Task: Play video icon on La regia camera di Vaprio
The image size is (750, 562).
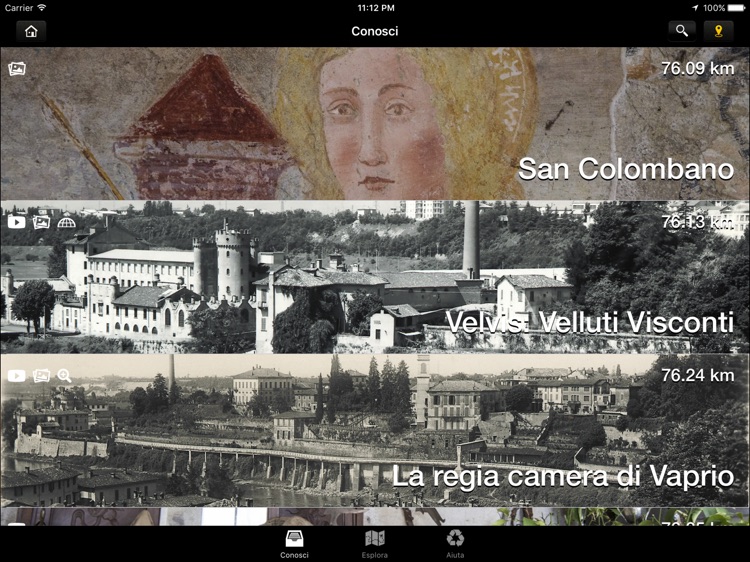Action: (17, 376)
